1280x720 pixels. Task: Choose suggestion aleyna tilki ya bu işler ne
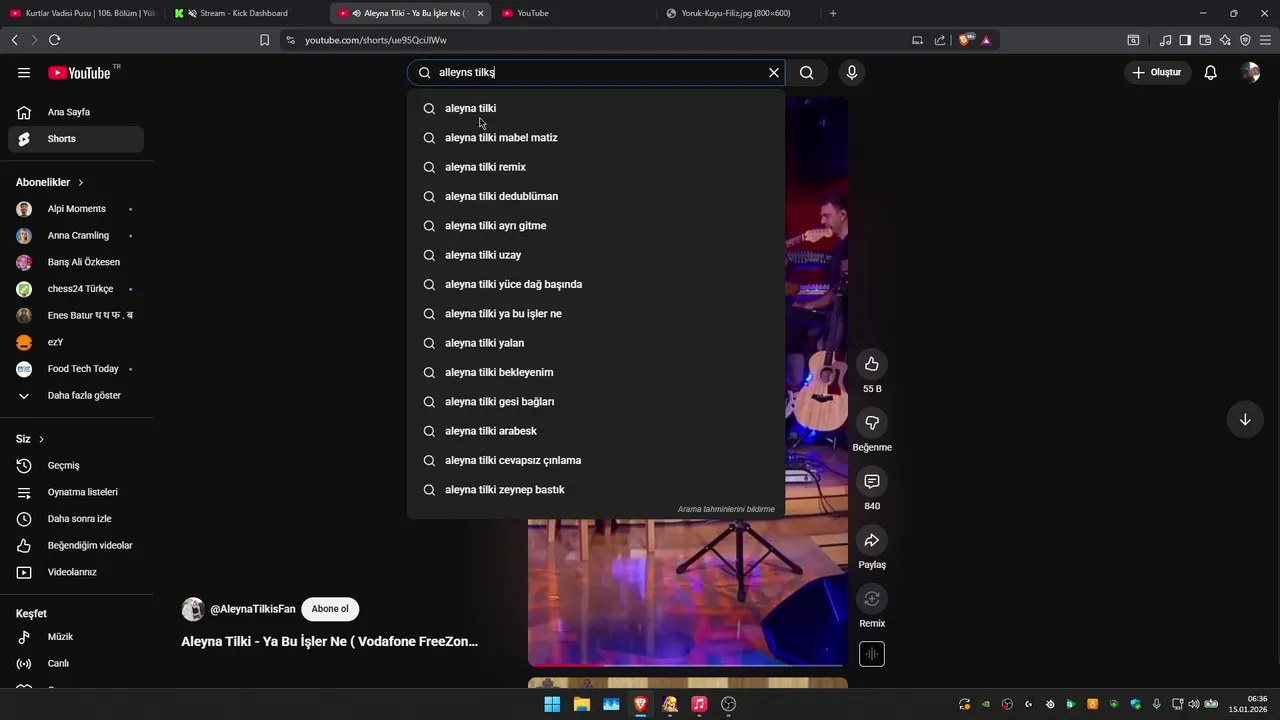tap(596, 314)
